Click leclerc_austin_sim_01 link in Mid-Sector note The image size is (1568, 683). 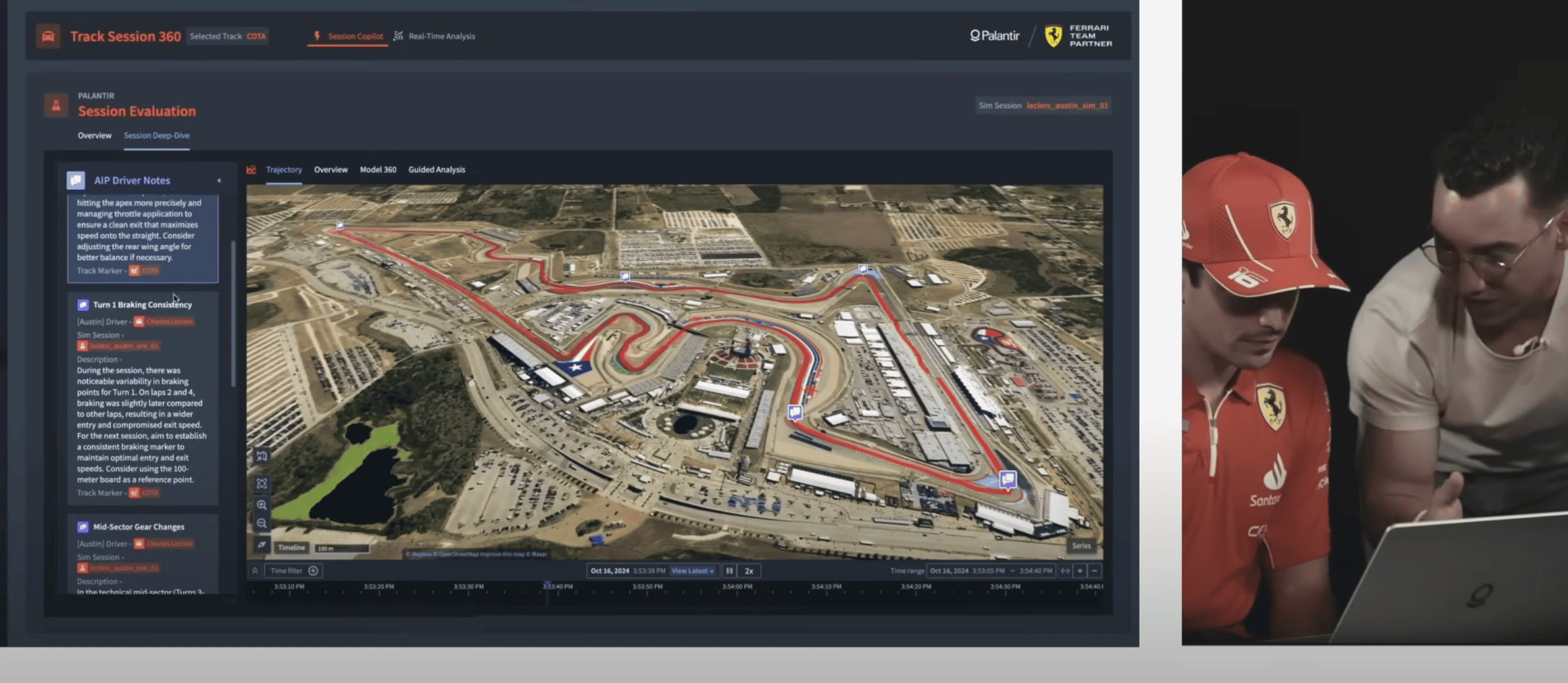(119, 568)
